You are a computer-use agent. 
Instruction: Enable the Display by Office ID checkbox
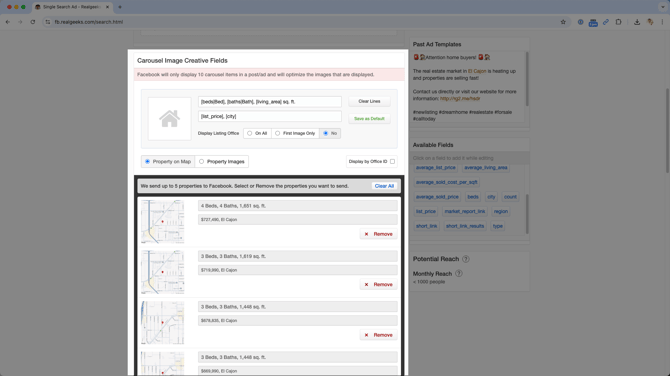coord(392,162)
